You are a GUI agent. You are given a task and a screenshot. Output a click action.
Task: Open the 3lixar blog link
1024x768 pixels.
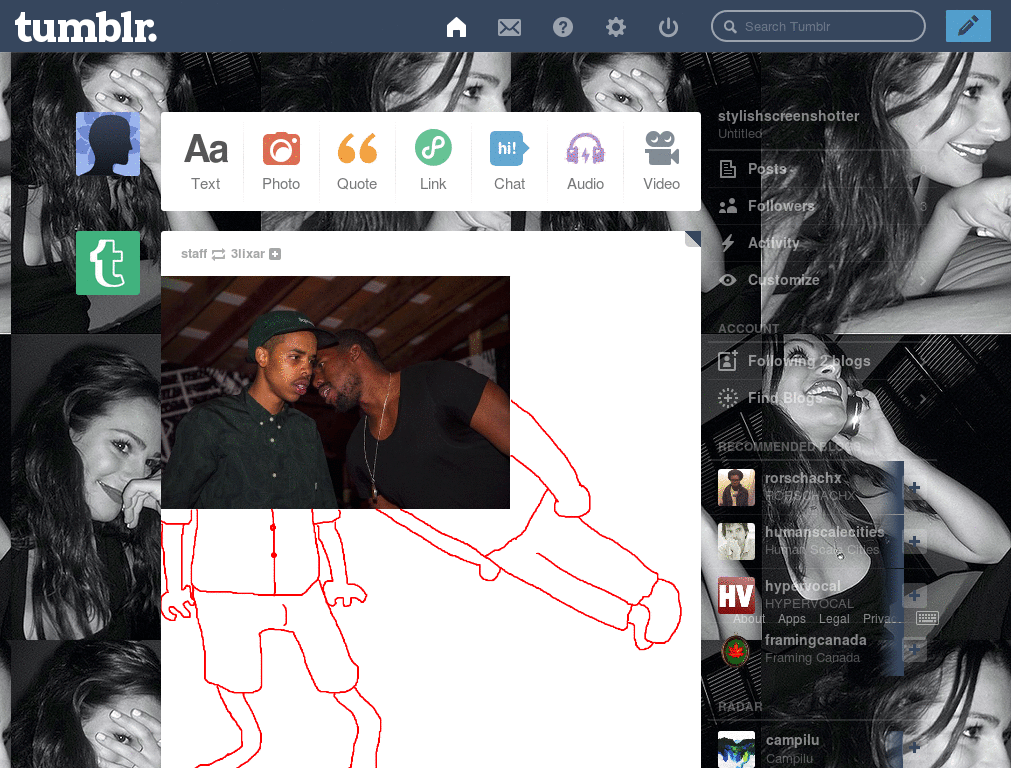point(248,253)
